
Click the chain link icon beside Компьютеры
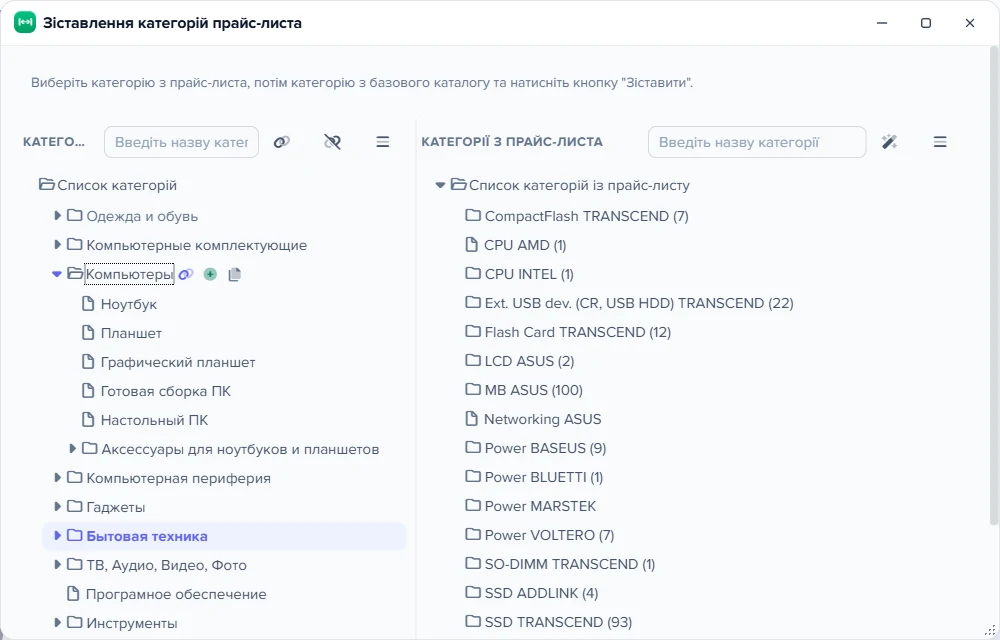coord(186,275)
